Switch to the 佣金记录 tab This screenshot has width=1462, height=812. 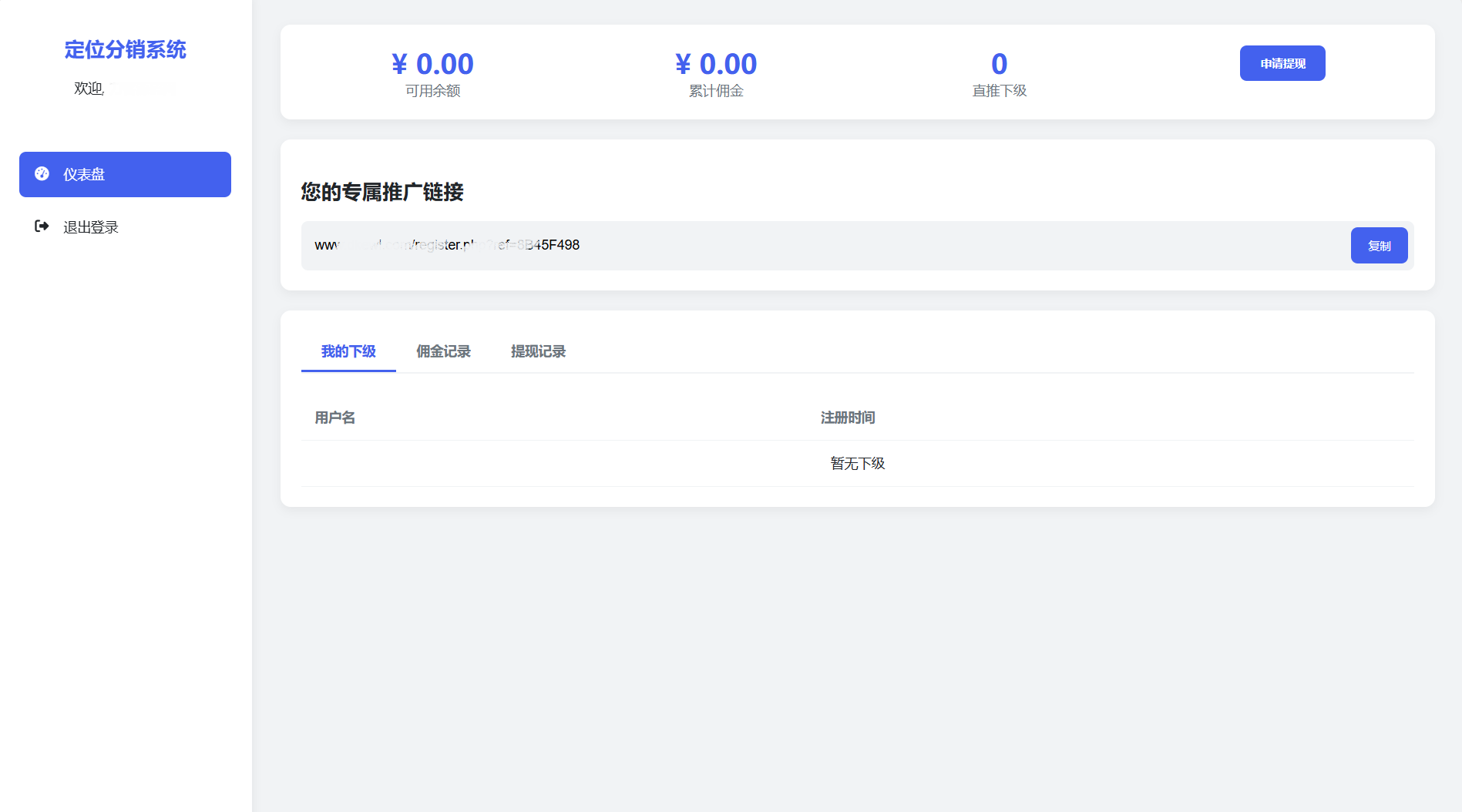pos(443,352)
